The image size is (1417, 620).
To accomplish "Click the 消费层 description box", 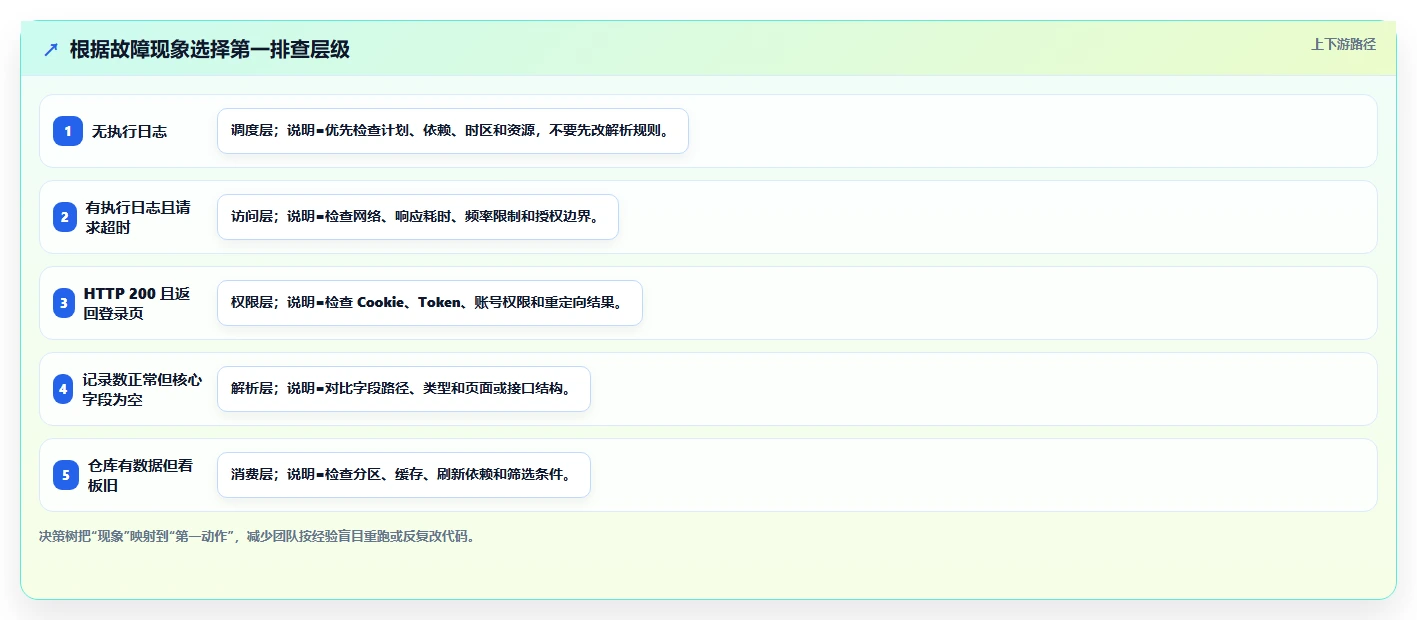I will pyautogui.click(x=404, y=475).
